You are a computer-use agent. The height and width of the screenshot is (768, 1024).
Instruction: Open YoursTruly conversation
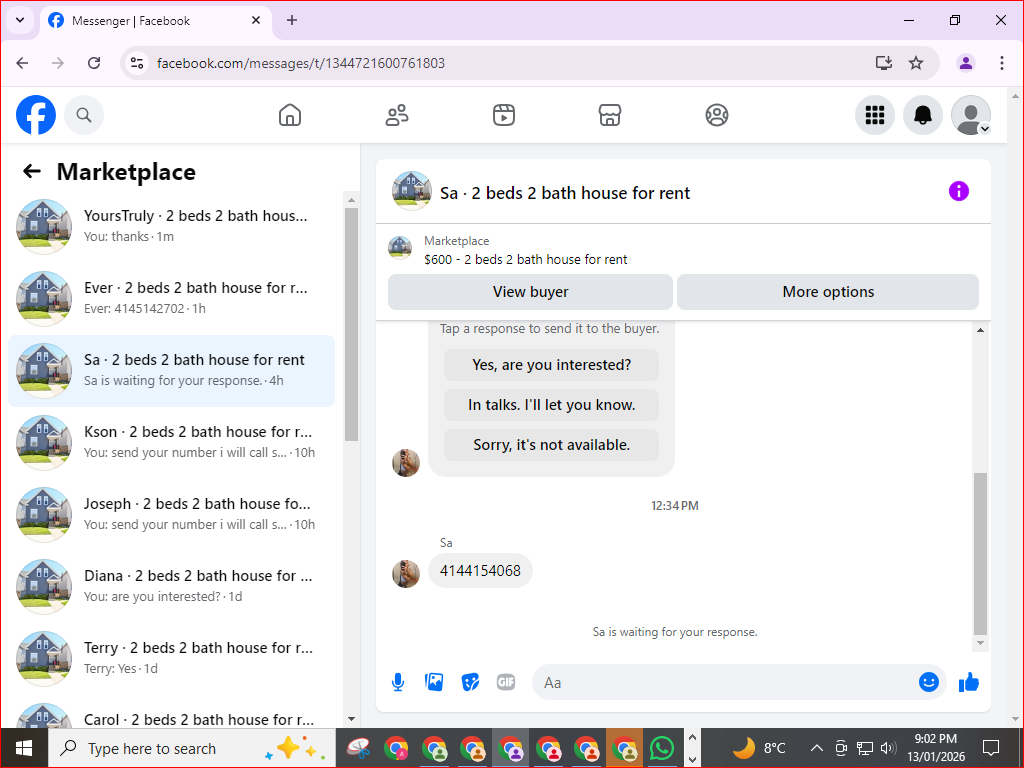(x=172, y=227)
